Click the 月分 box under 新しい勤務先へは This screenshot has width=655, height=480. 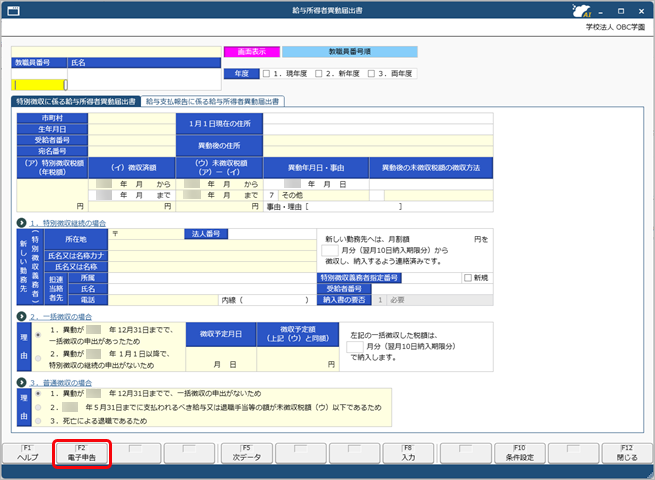(x=330, y=250)
